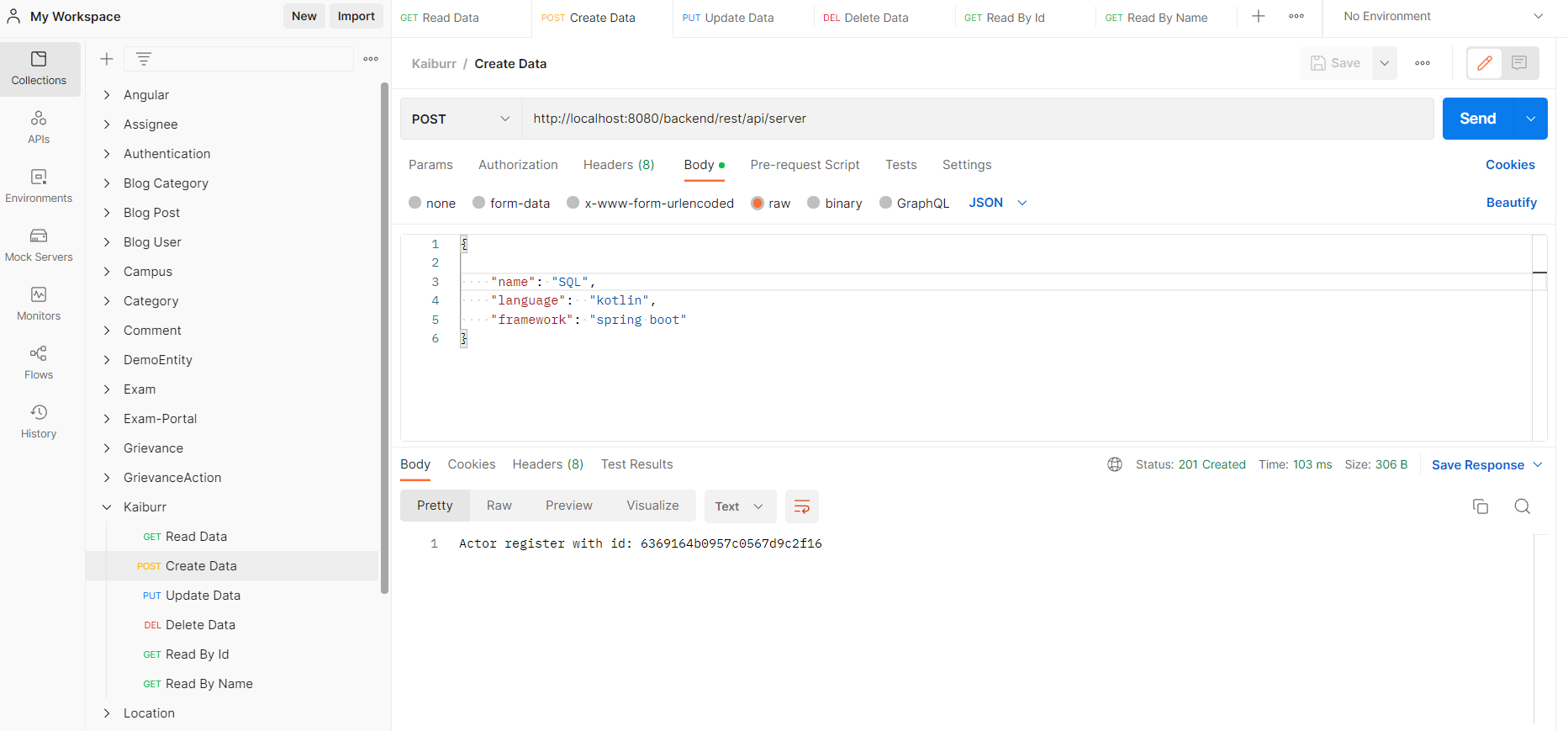Viewport: 1568px width, 731px height.
Task: Select the binary body type
Action: (x=813, y=203)
